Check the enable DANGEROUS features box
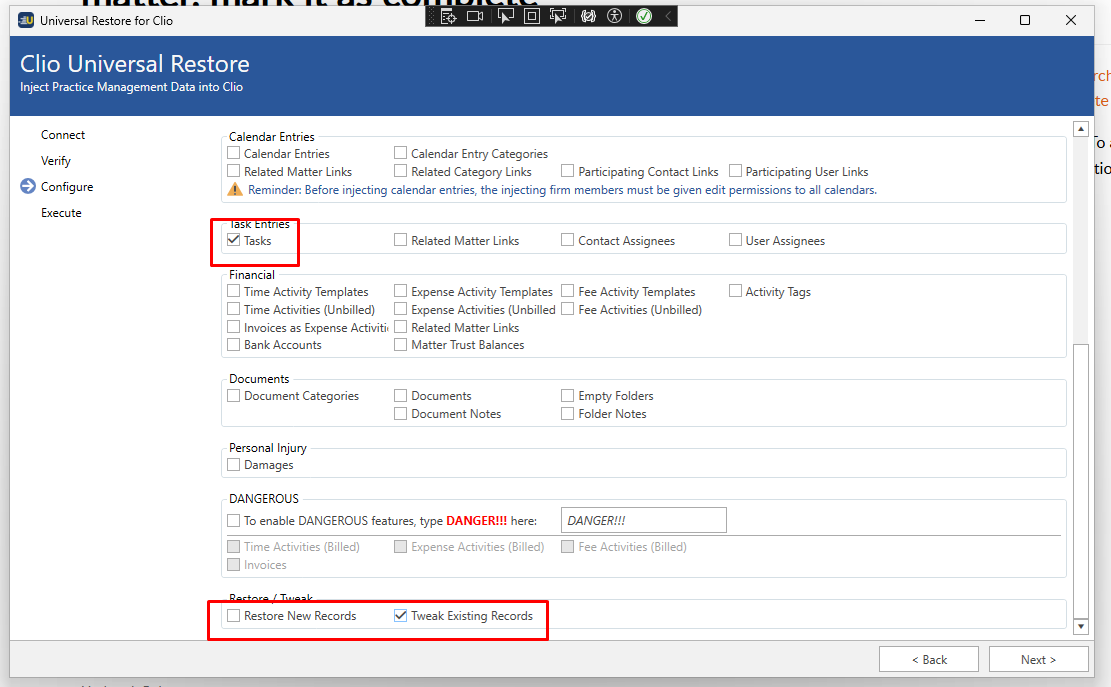Image resolution: width=1111 pixels, height=687 pixels. (x=233, y=521)
